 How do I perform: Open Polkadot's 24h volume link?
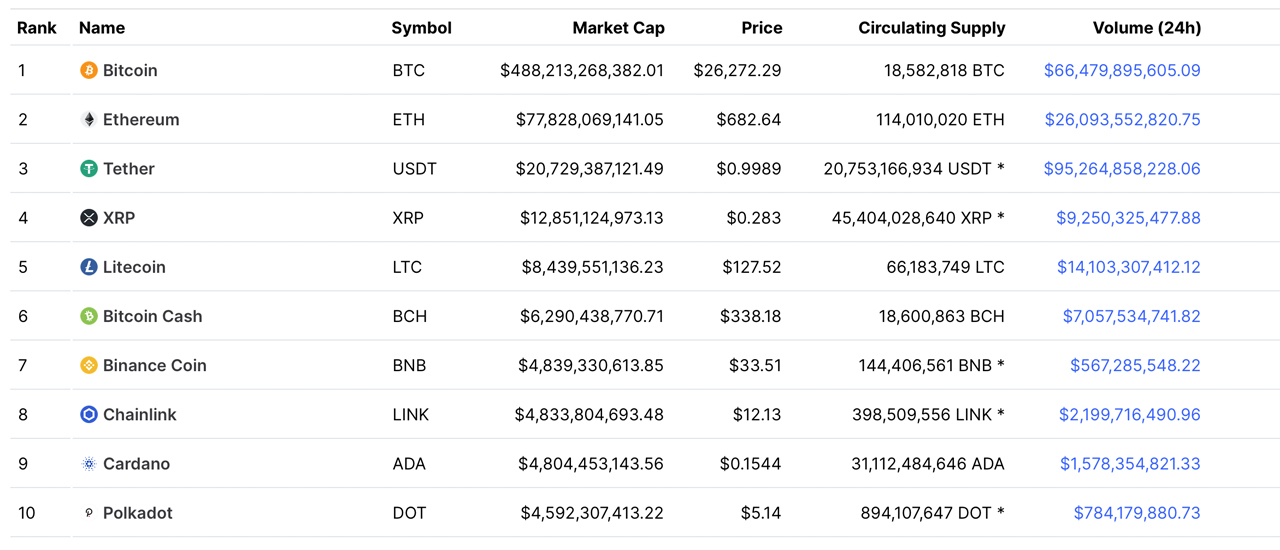click(1137, 513)
